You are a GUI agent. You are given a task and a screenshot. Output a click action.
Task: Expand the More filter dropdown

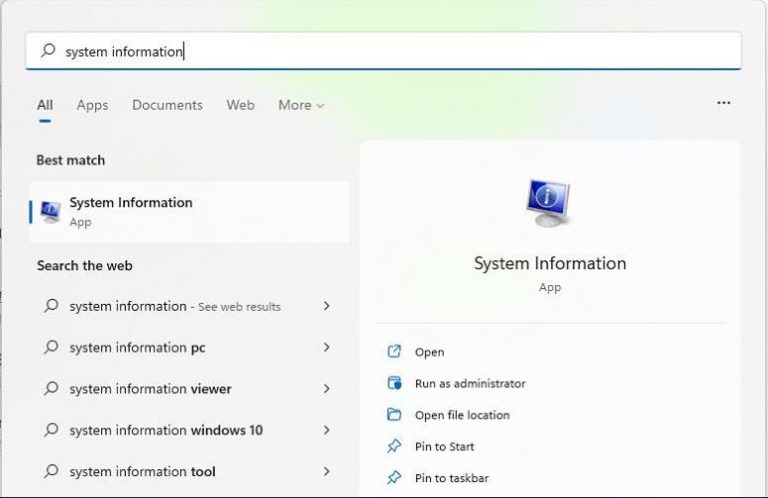tap(301, 105)
